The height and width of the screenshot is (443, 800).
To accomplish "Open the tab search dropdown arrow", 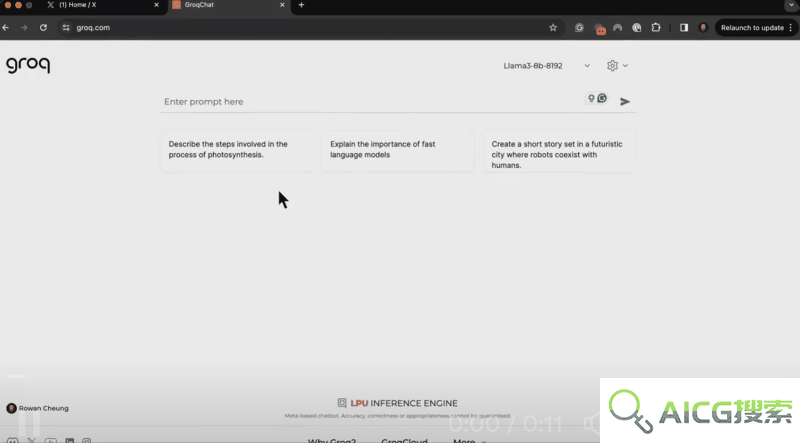I will click(x=791, y=5).
